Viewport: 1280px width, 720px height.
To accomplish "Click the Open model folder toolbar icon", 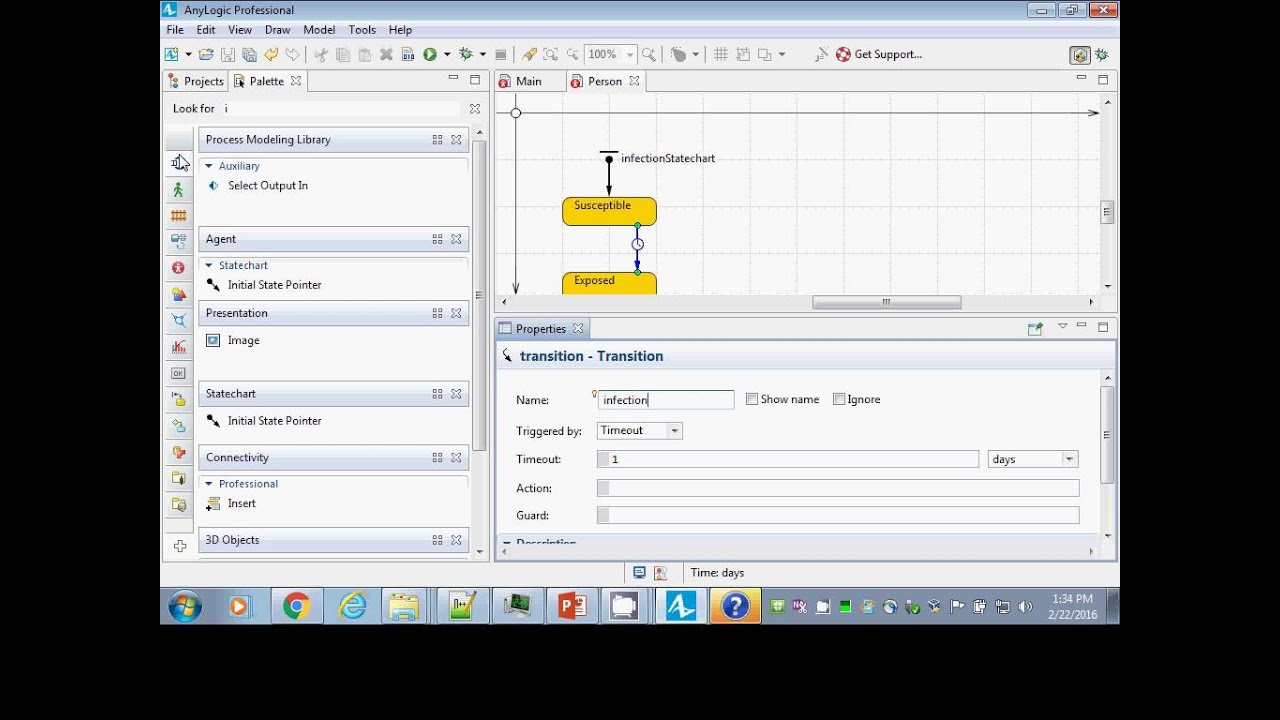I will [x=206, y=54].
